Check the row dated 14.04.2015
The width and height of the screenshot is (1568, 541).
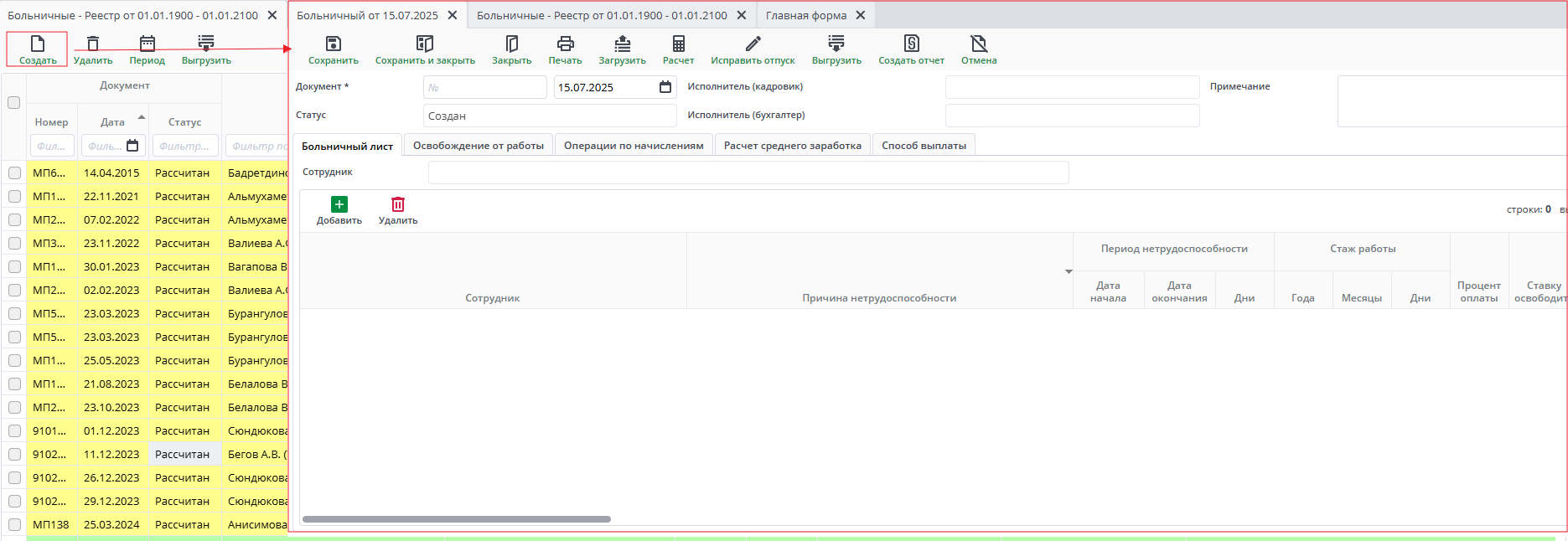[14, 173]
